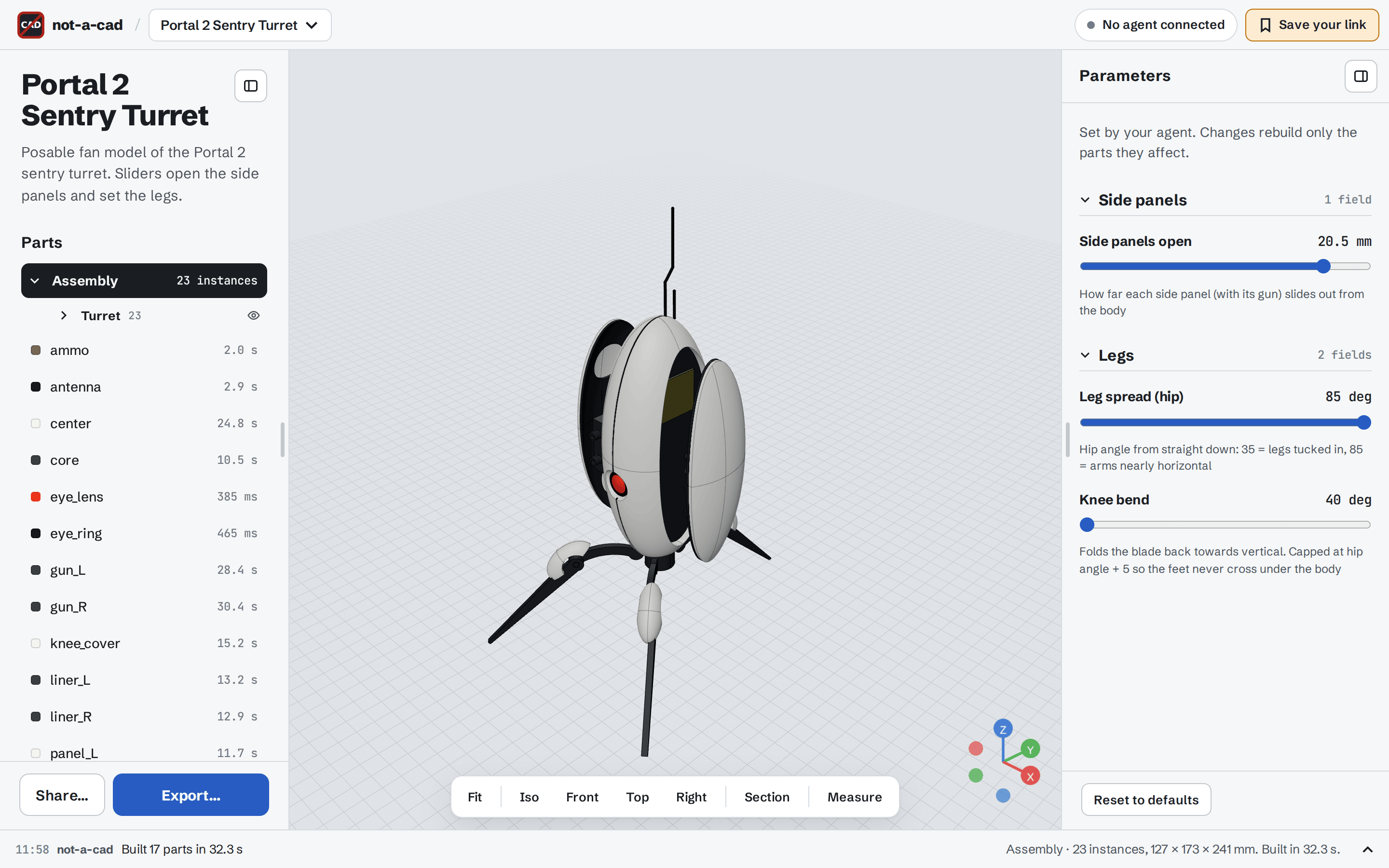Click the No agent connected status pill

tap(1156, 25)
